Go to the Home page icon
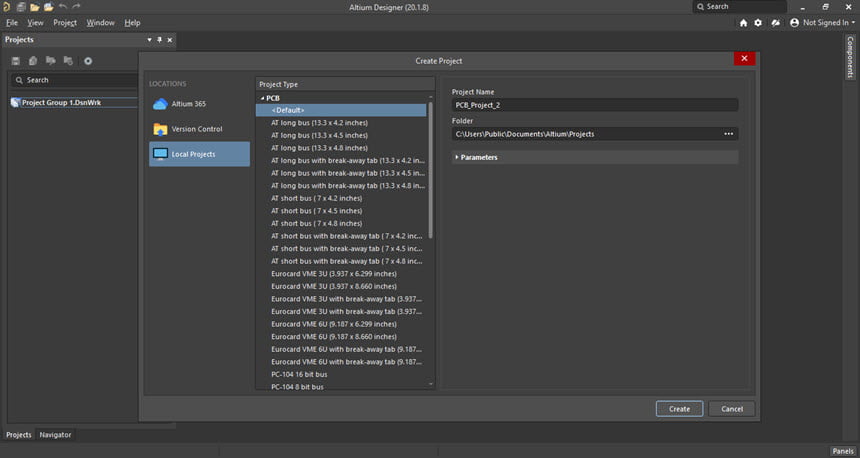 click(743, 22)
